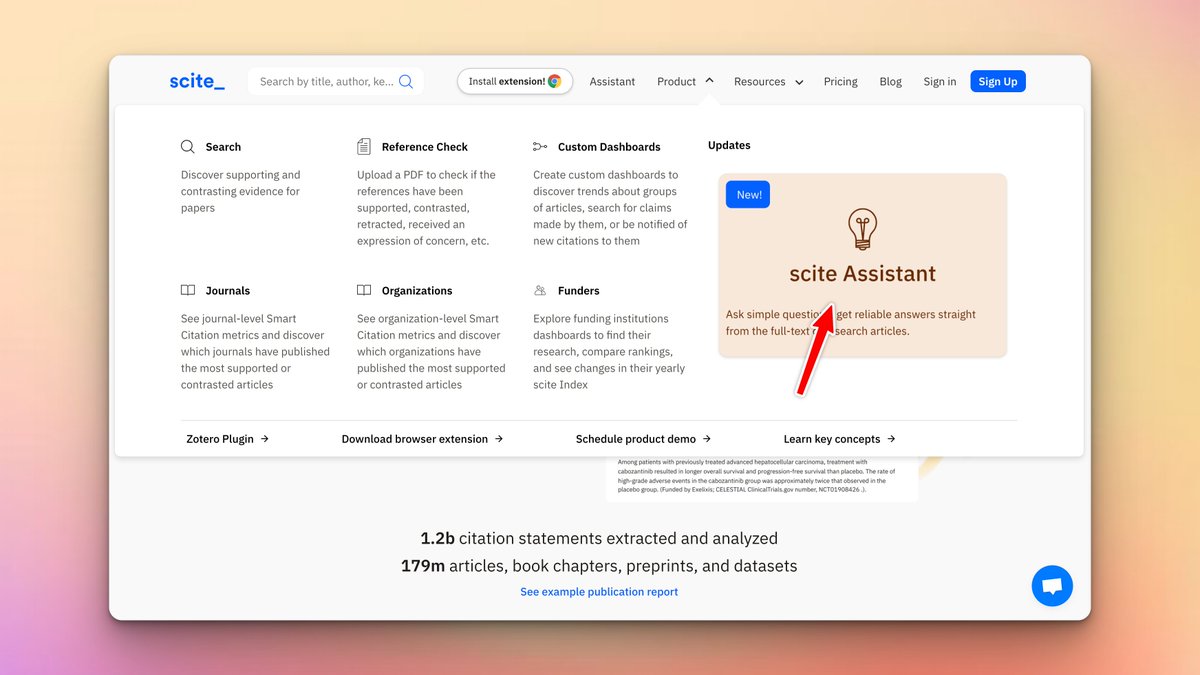Click 'Upload a PDF to check' description
This screenshot has width=1200, height=675.
[x=426, y=208]
